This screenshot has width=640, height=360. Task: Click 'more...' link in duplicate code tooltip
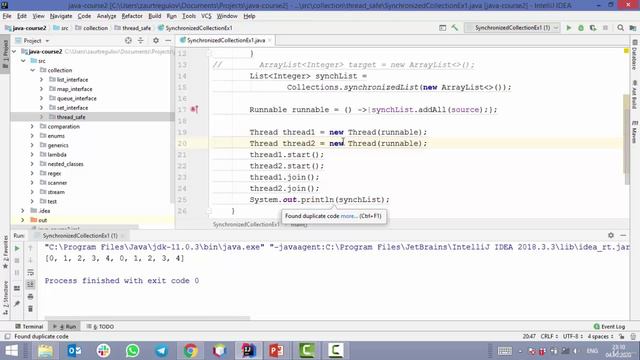pyautogui.click(x=349, y=216)
